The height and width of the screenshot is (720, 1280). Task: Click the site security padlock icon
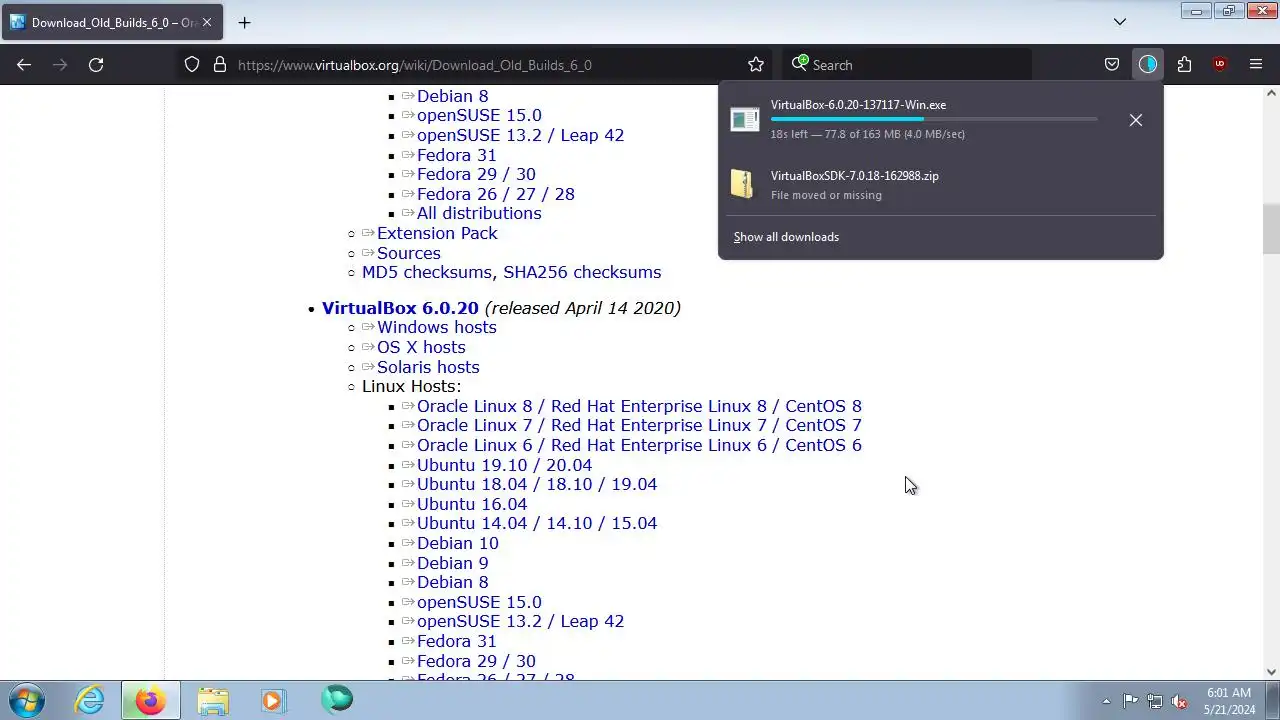[x=220, y=65]
